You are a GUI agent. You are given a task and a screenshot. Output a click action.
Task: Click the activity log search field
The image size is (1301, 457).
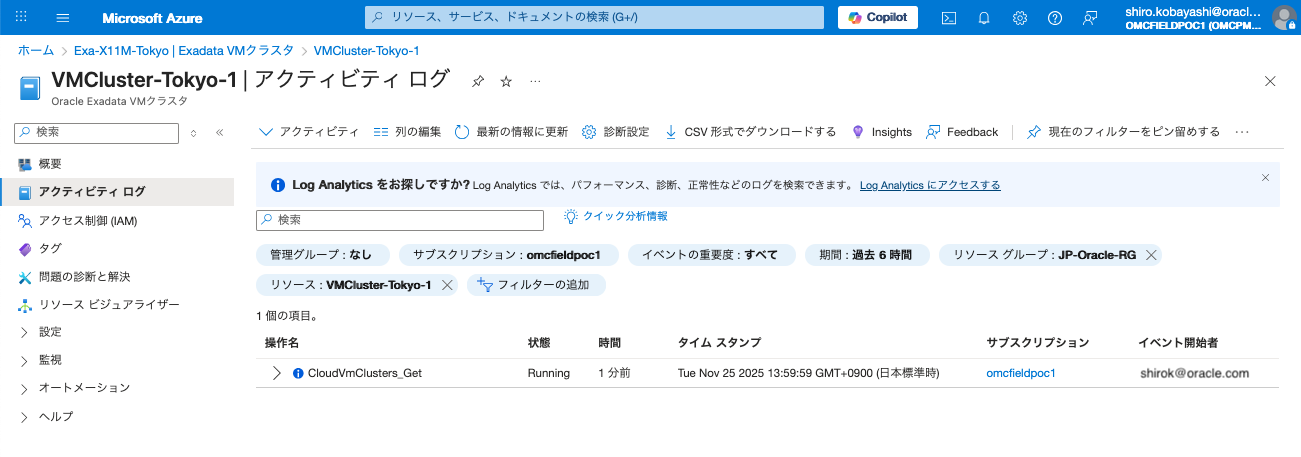(x=400, y=219)
